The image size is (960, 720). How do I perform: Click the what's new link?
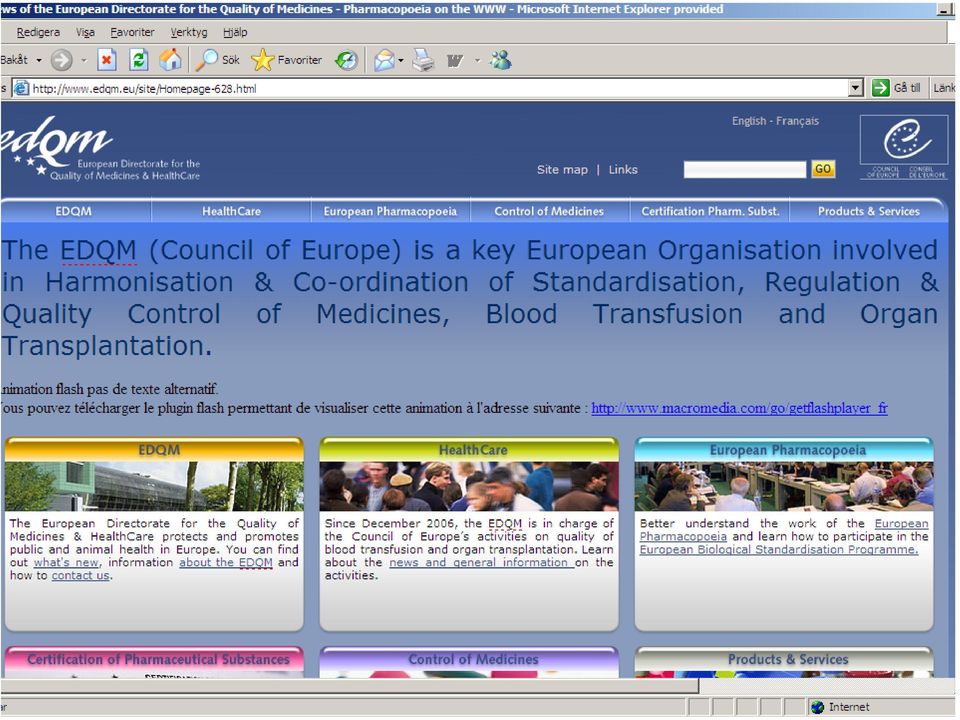click(x=66, y=562)
